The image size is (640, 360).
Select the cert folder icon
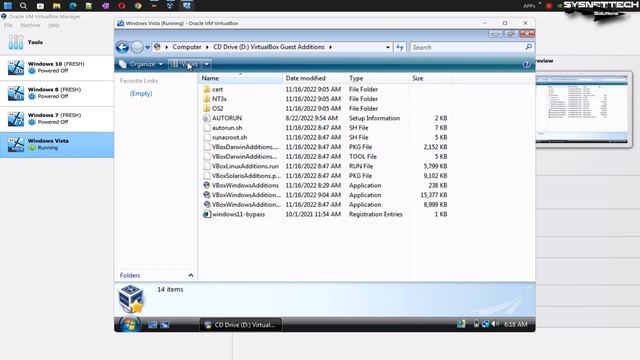pyautogui.click(x=207, y=89)
